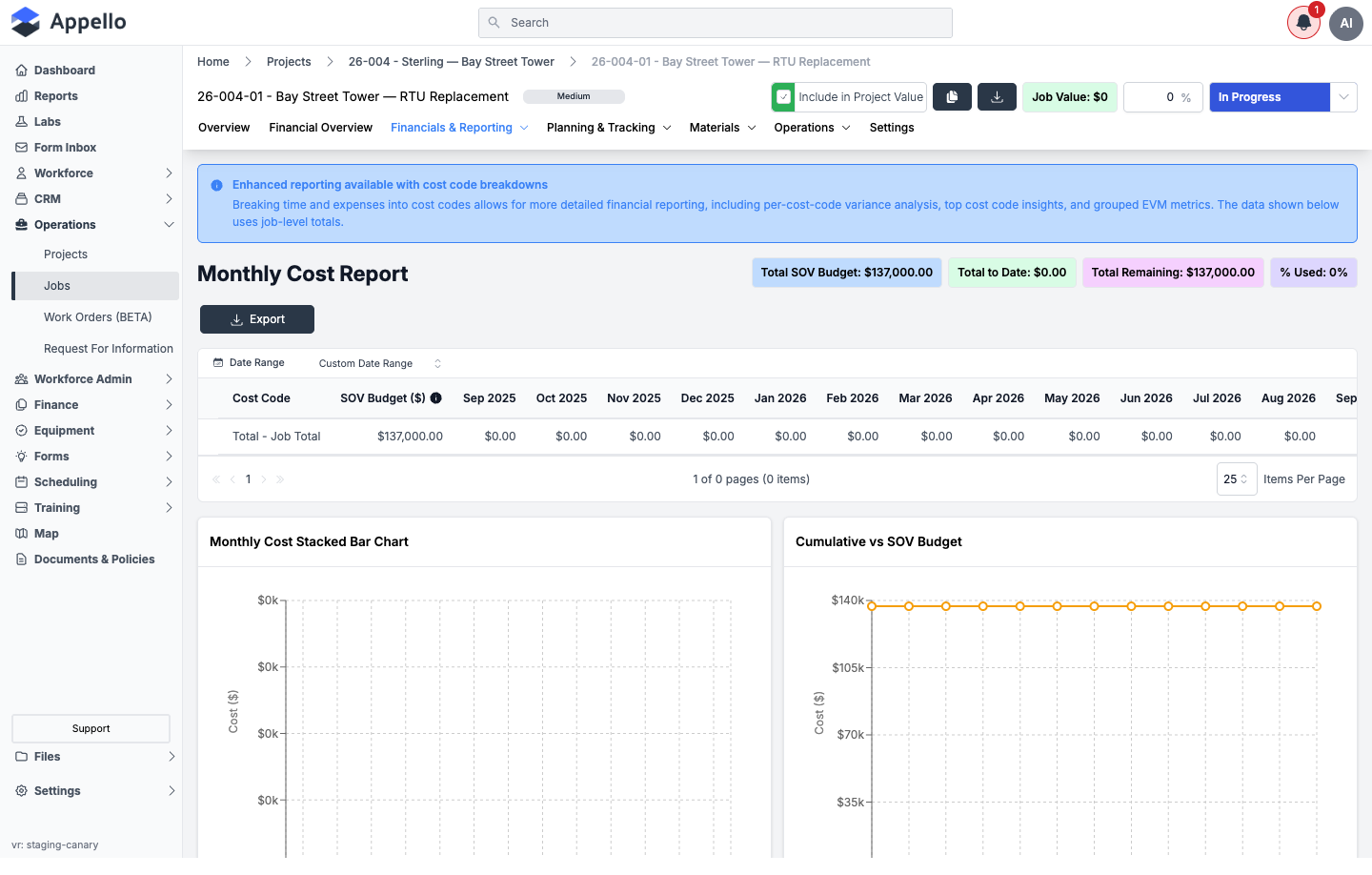Viewport: 1372px width, 875px height.
Task: Click the download icon button beside Job Value
Action: click(998, 97)
